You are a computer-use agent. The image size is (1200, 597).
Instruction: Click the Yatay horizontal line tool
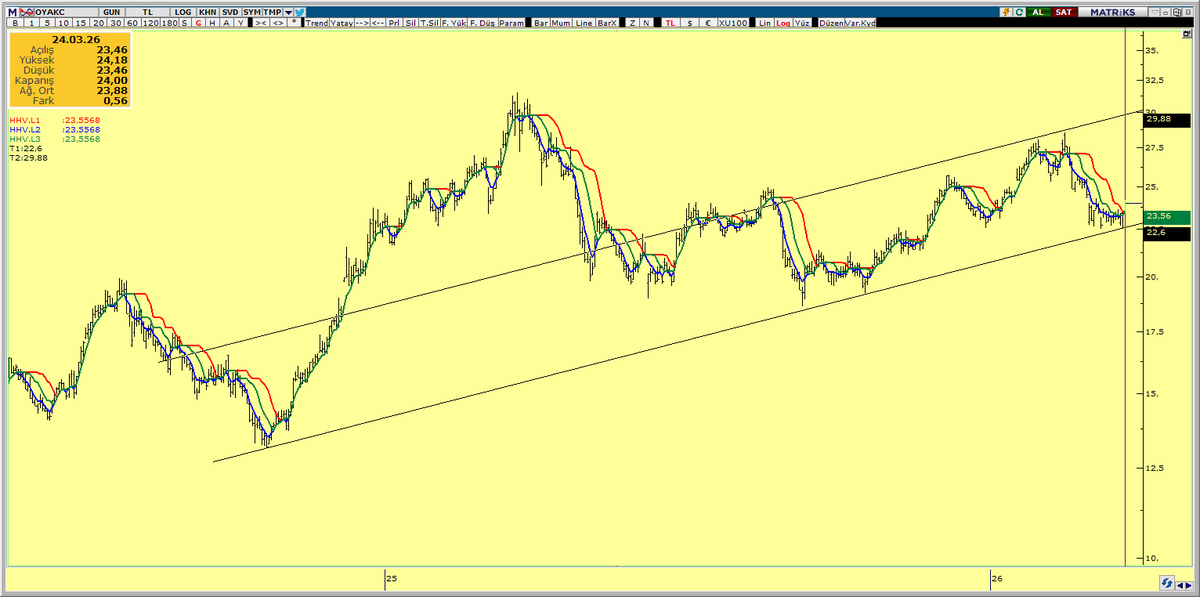point(342,23)
